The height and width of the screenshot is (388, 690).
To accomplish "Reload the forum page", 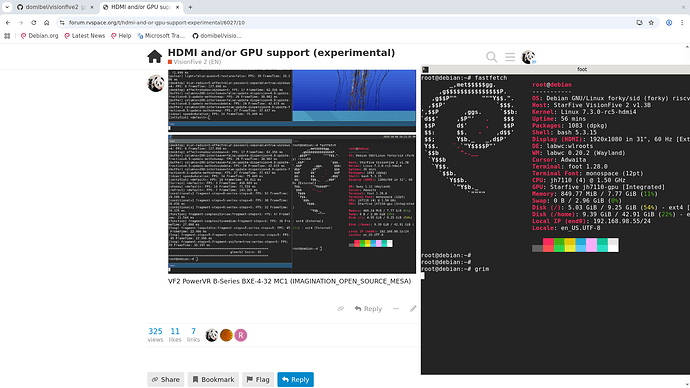I will pyautogui.click(x=33, y=22).
